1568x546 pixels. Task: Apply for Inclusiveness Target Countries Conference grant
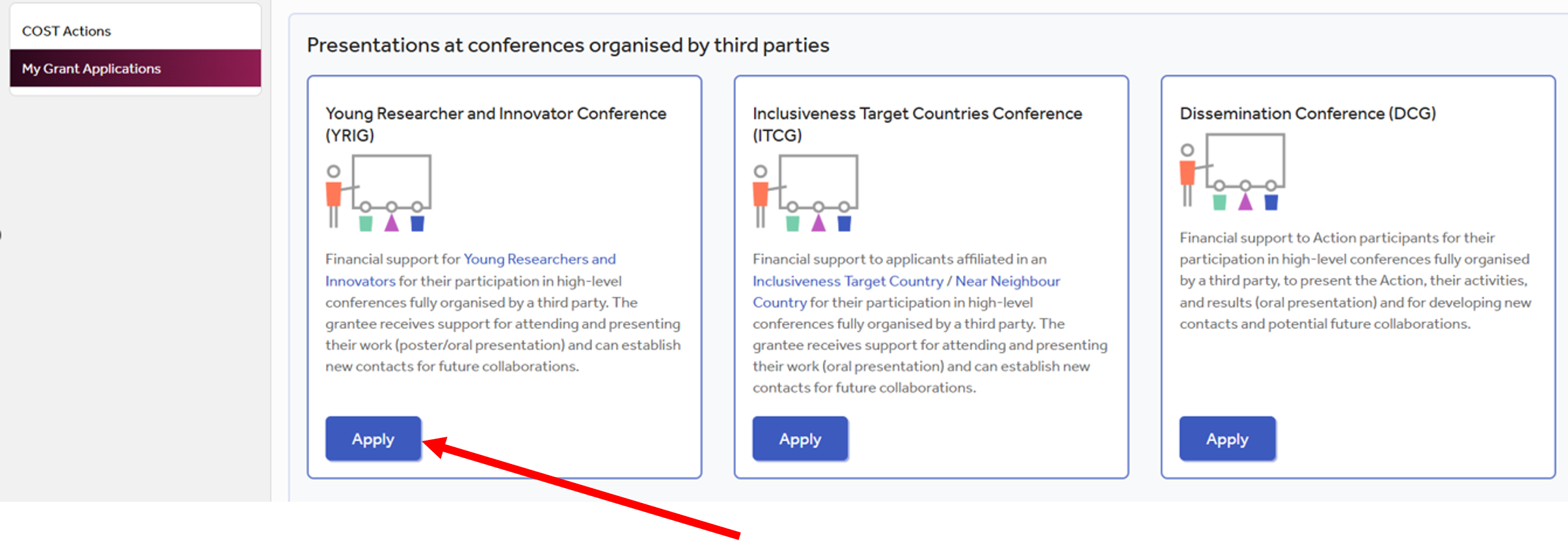[800, 439]
